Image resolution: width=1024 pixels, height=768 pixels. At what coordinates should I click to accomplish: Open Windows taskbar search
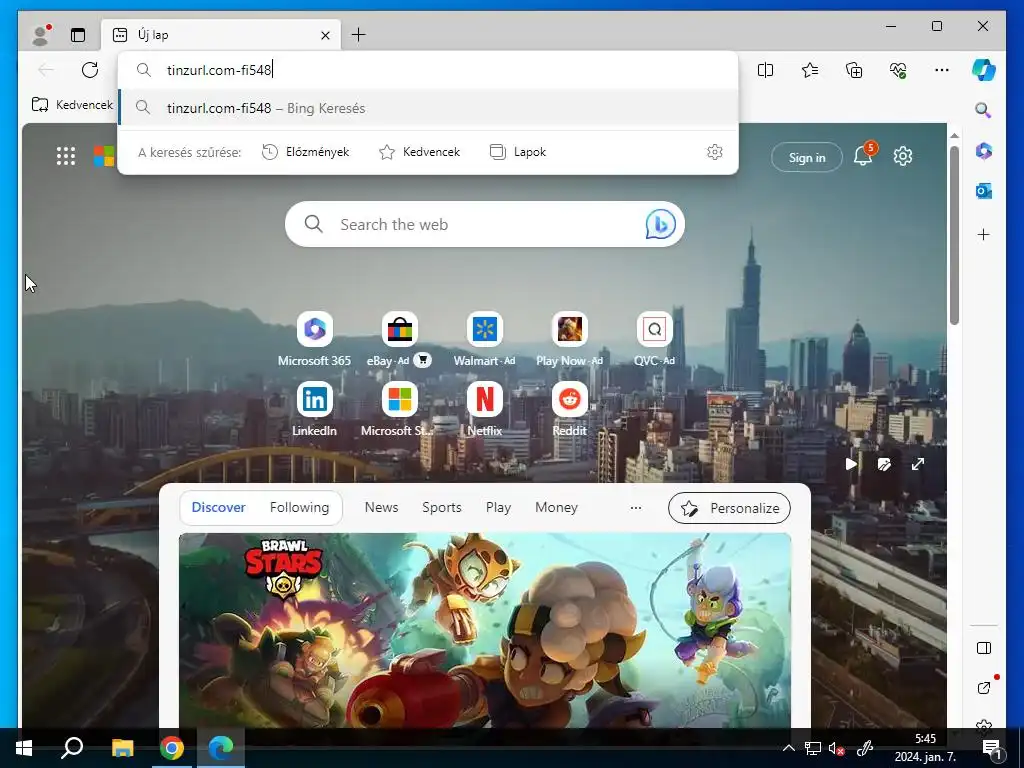(72, 748)
